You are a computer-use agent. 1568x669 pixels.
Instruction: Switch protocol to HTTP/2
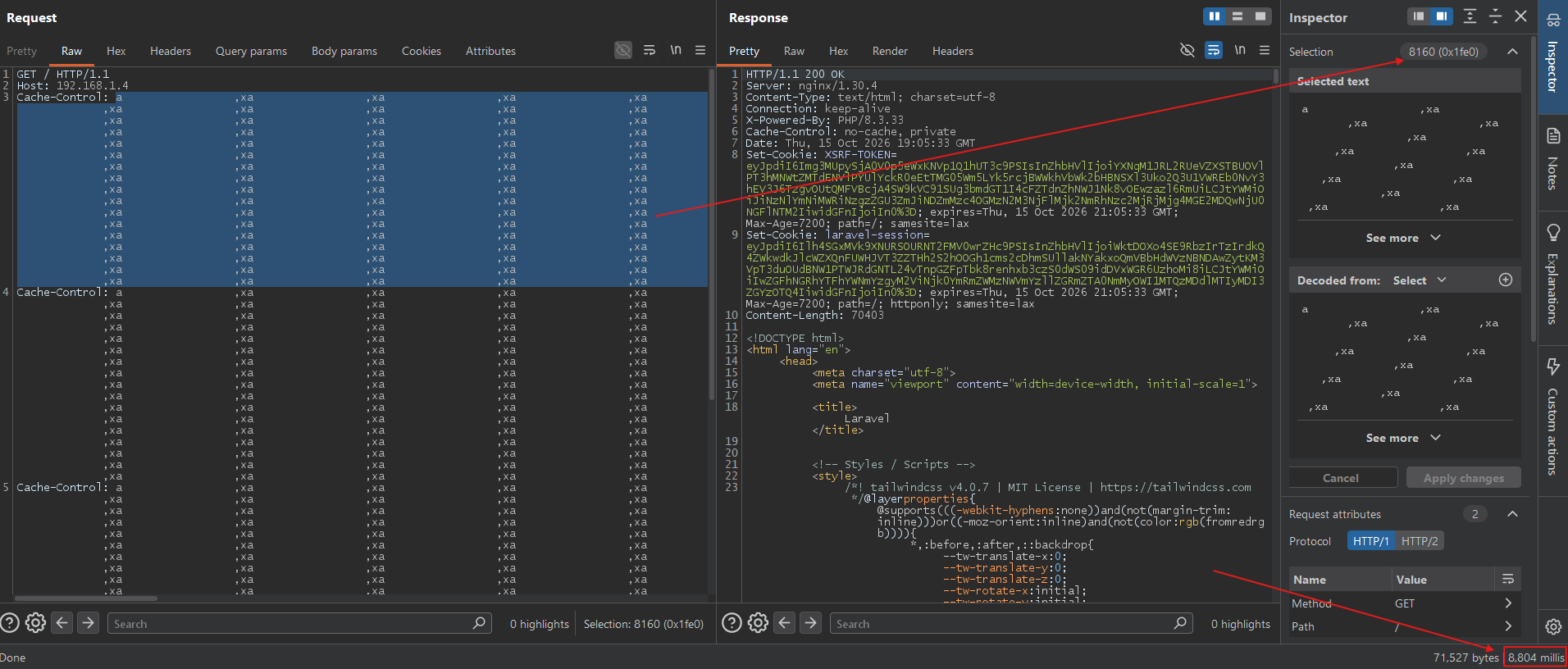[x=1420, y=541]
